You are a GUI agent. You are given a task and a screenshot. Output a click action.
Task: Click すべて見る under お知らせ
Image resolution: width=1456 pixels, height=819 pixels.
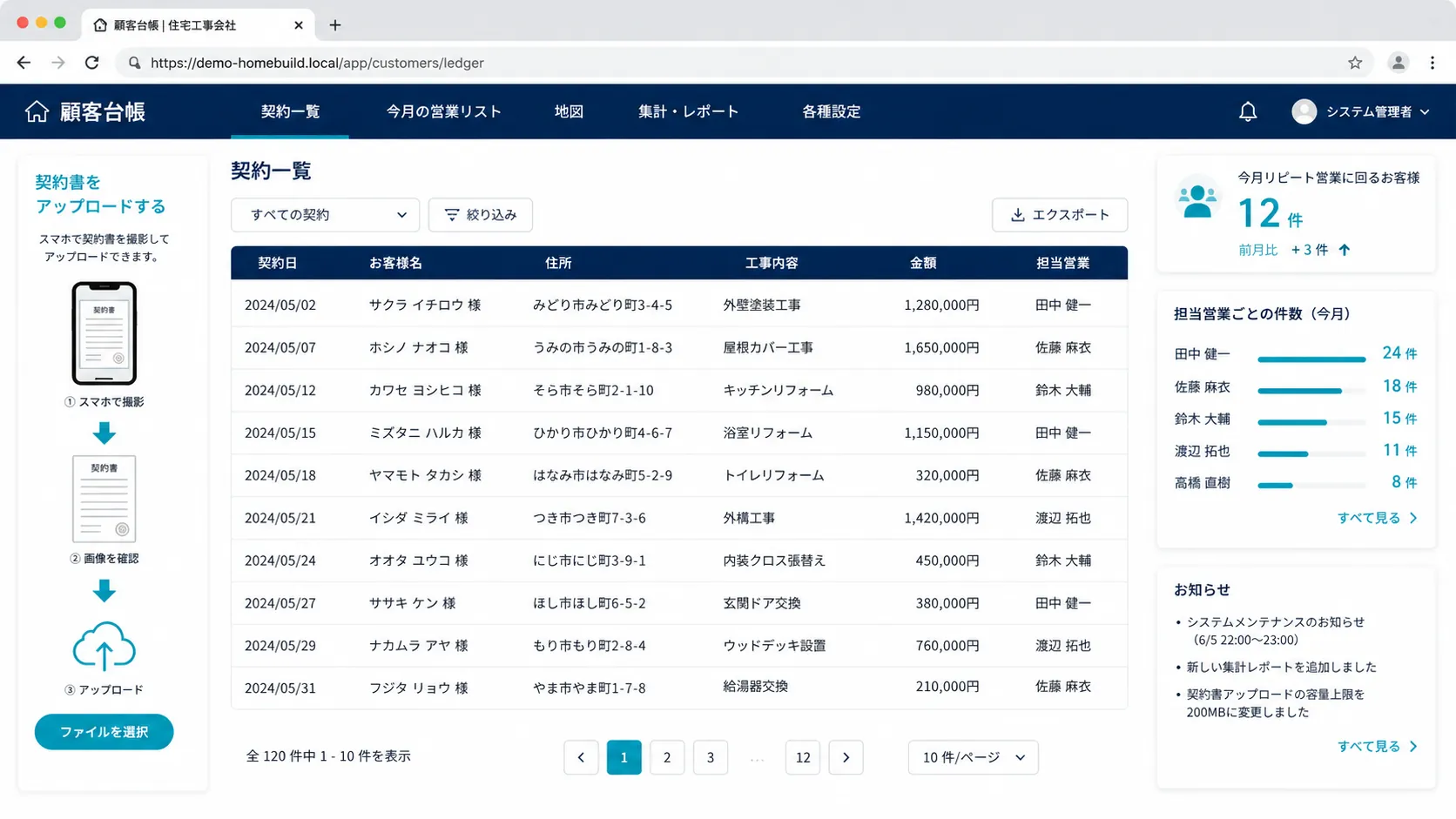tap(1378, 746)
